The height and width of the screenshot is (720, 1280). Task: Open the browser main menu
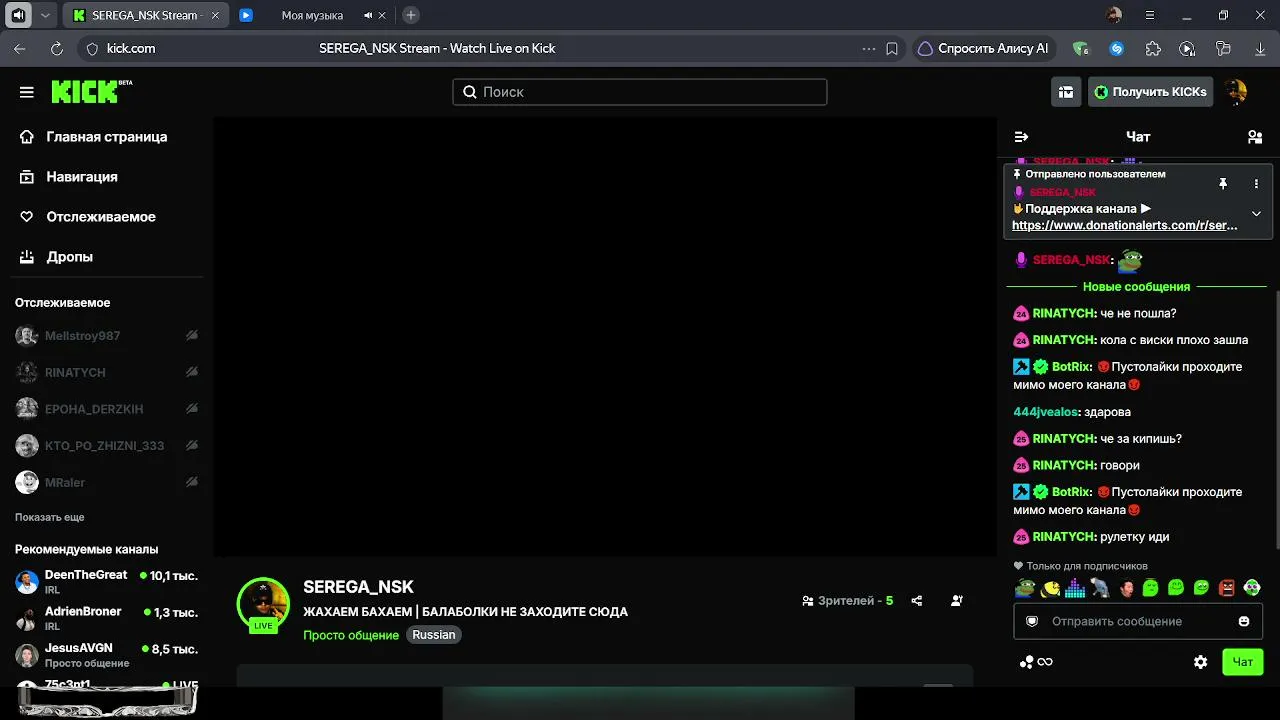click(x=1150, y=15)
